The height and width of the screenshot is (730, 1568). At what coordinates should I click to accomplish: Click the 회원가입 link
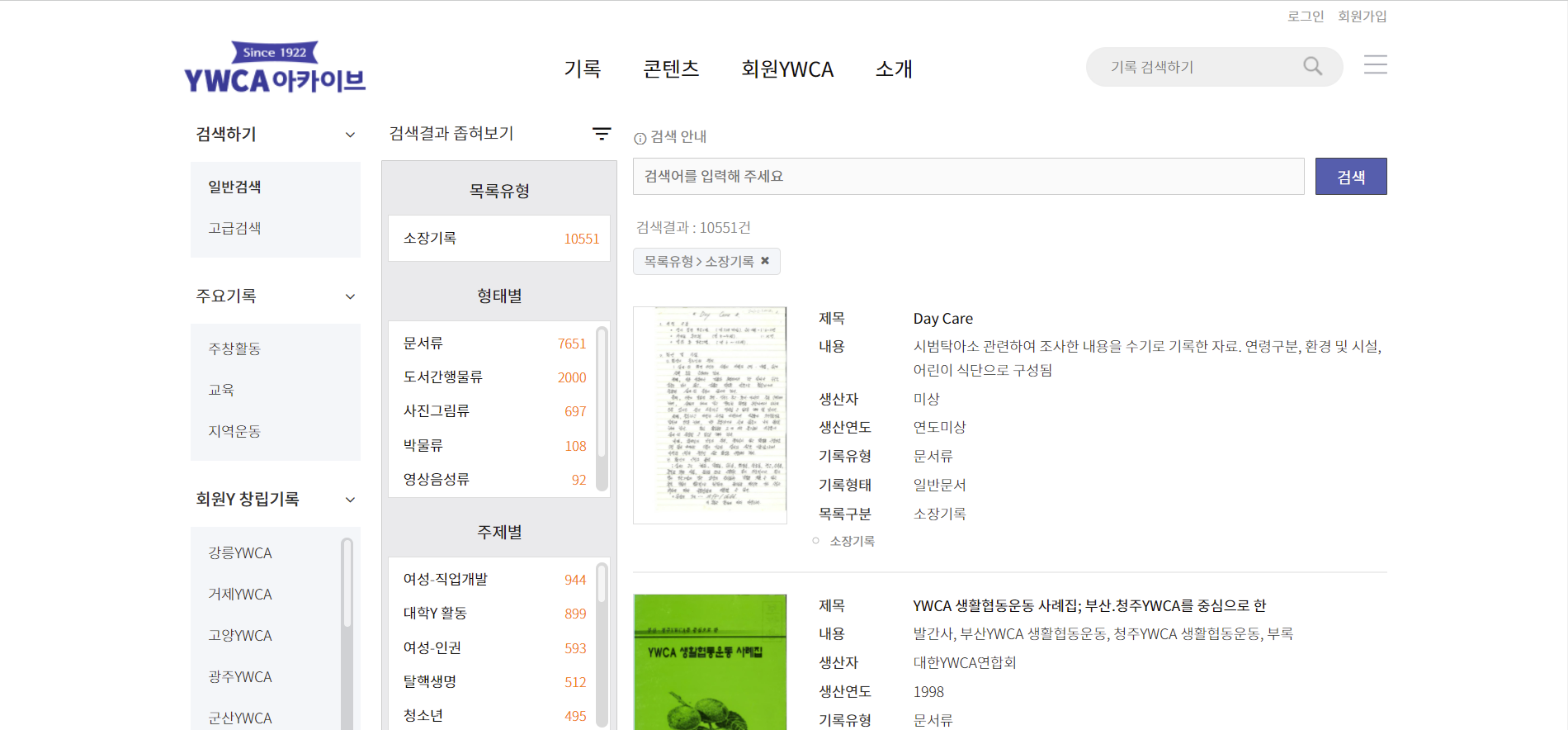click(x=1362, y=17)
